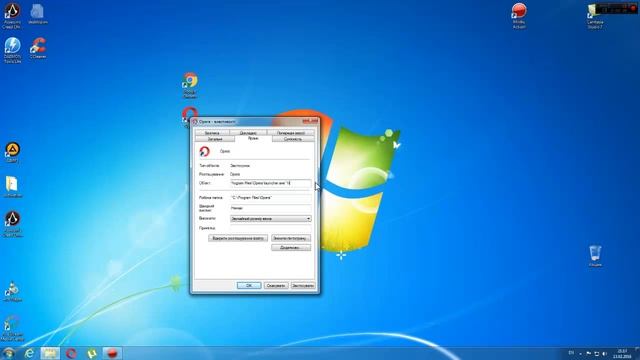
Task: Click the network icon in system tray
Action: (x=596, y=353)
